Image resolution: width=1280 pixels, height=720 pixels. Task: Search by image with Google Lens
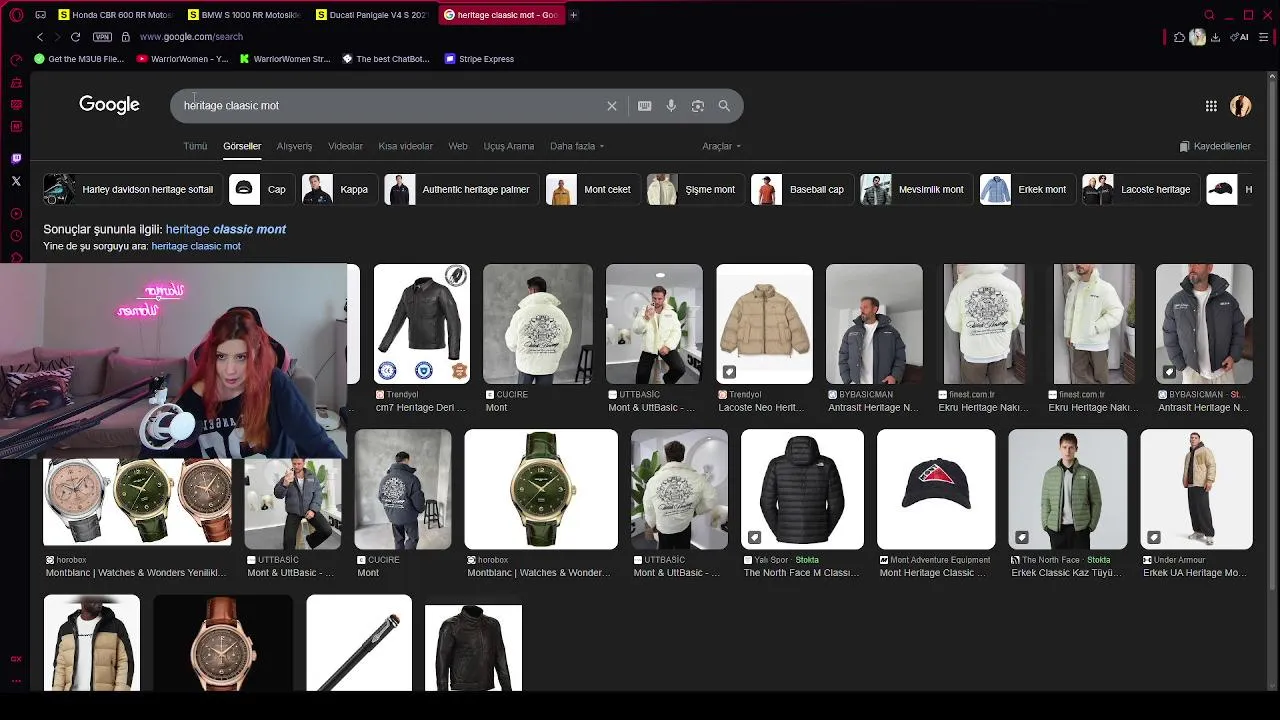[x=698, y=106]
